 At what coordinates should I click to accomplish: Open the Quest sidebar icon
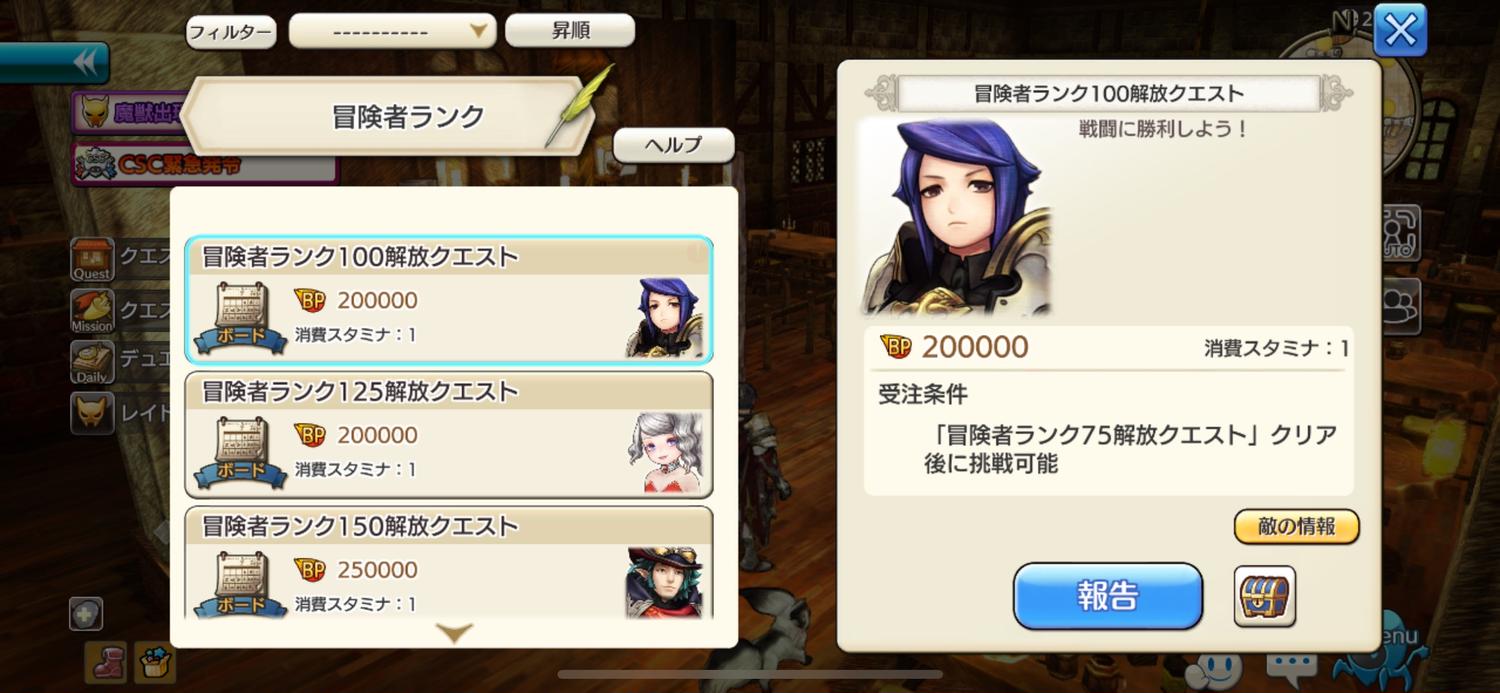pyautogui.click(x=92, y=259)
